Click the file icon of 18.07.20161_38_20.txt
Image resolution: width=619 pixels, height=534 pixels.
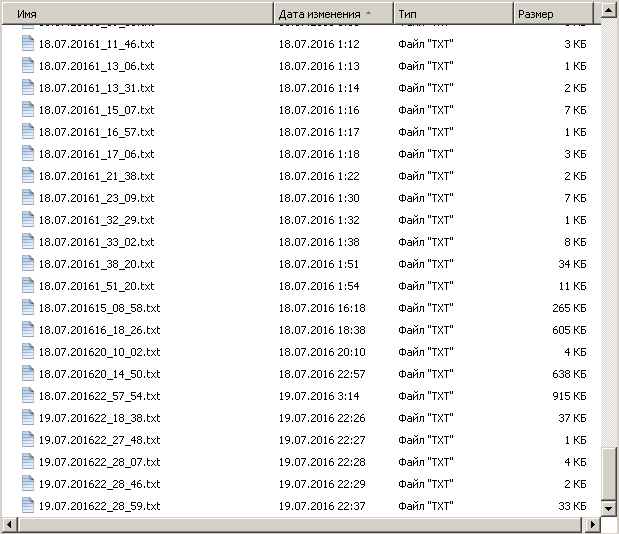(x=28, y=263)
